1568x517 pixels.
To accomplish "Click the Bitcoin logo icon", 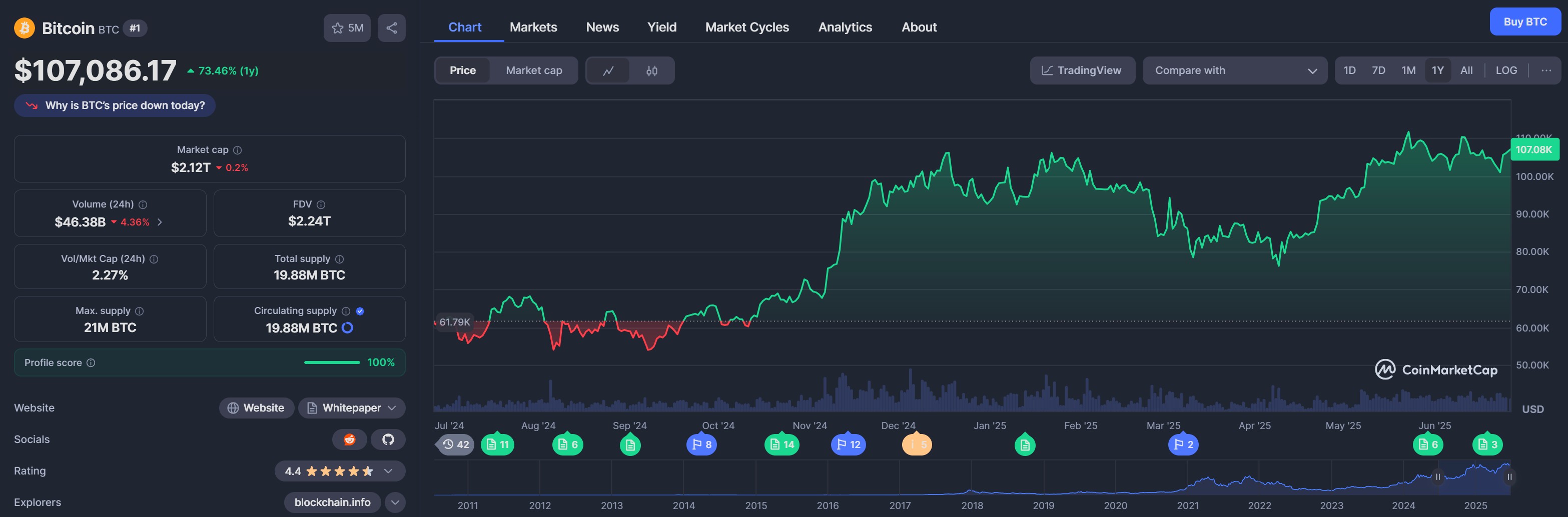I will click(x=25, y=28).
